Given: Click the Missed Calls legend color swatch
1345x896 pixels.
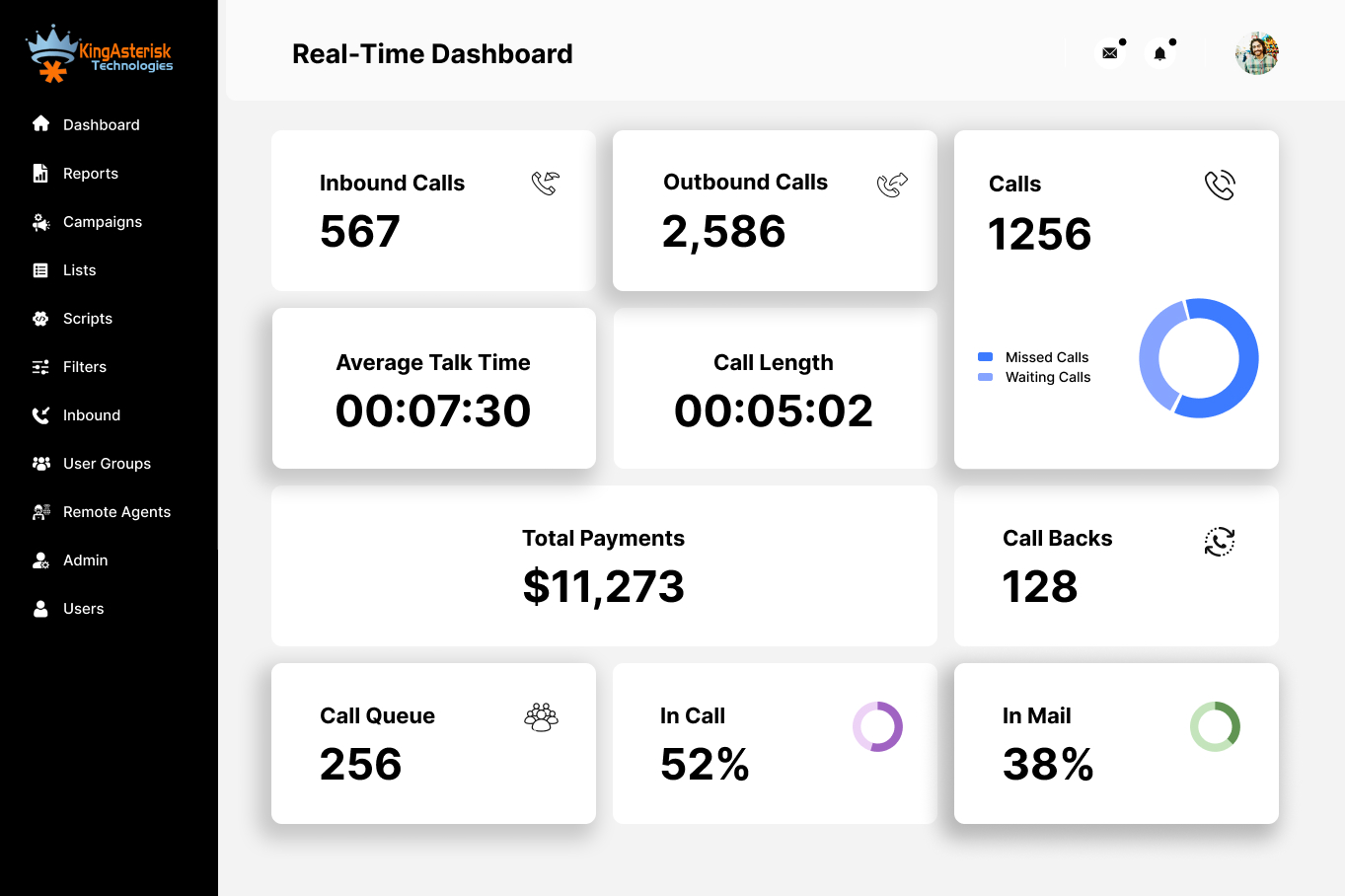Looking at the screenshot, I should 985,357.
